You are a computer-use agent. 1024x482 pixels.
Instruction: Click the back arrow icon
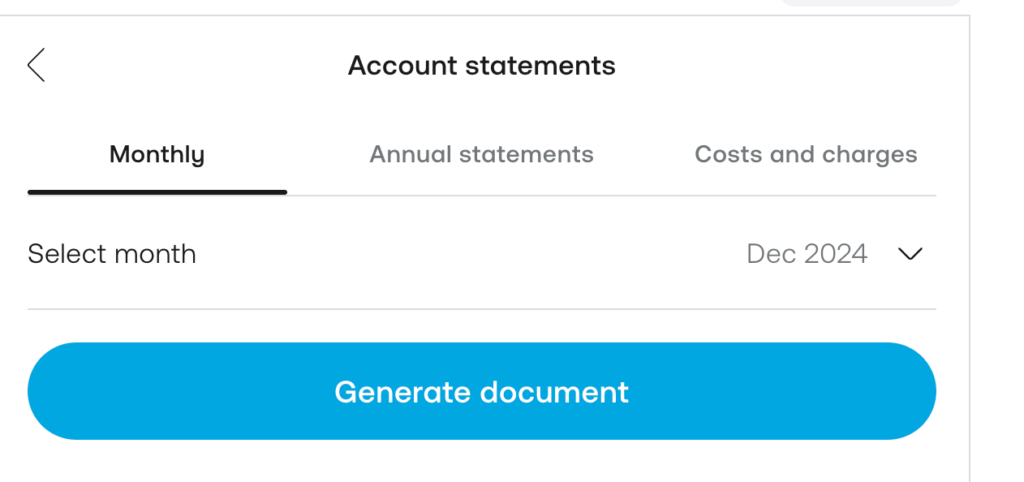(x=36, y=65)
